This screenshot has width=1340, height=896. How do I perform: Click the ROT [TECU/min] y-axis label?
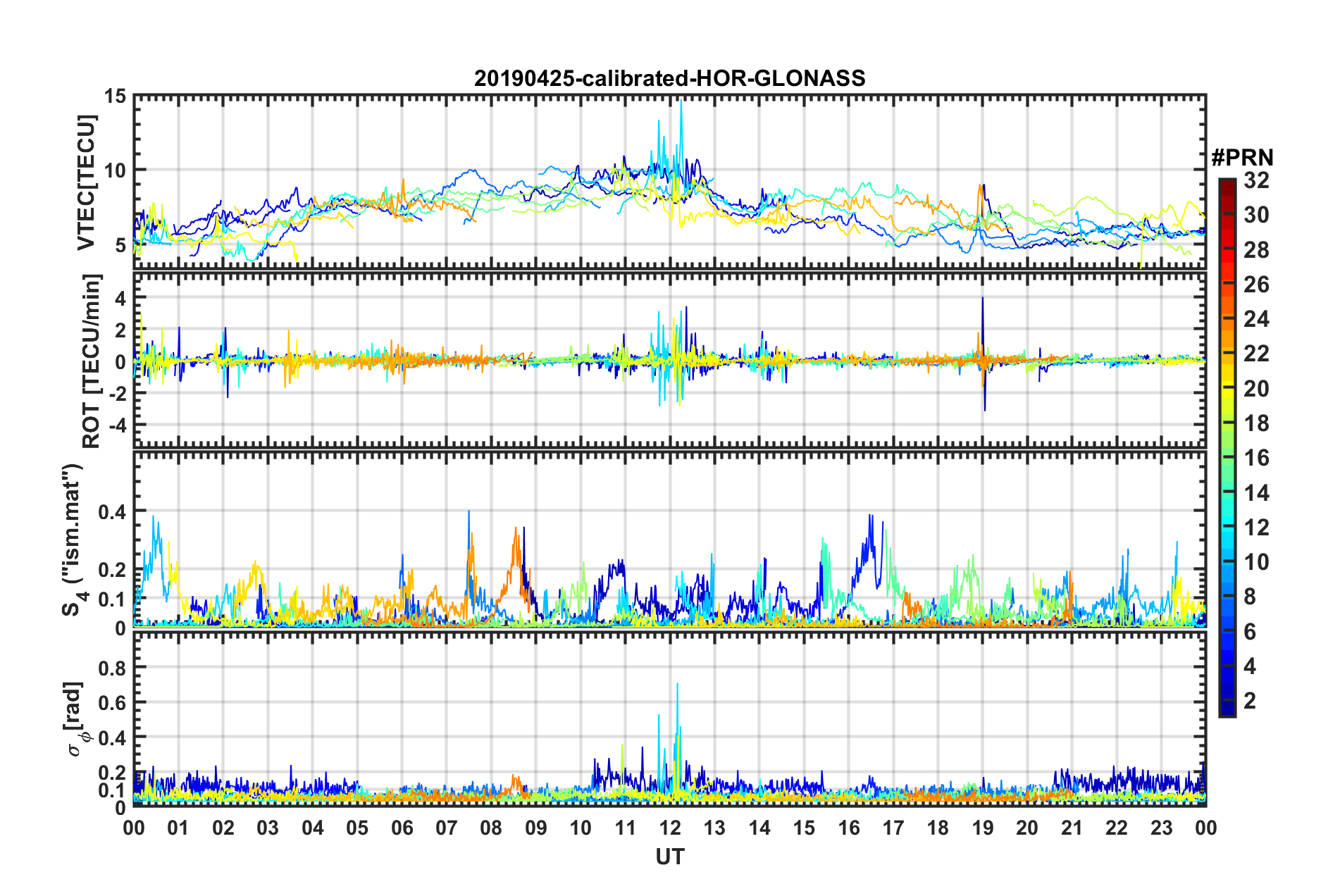pos(92,361)
